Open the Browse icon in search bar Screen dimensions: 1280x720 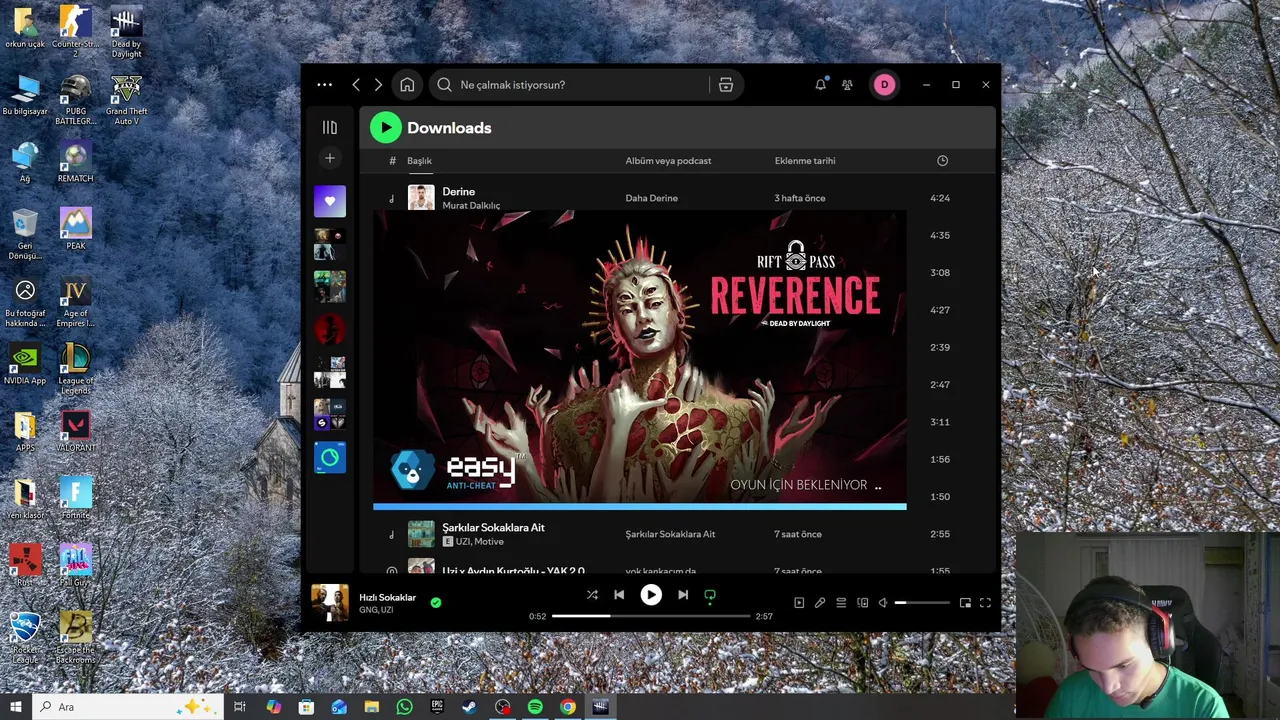point(726,85)
